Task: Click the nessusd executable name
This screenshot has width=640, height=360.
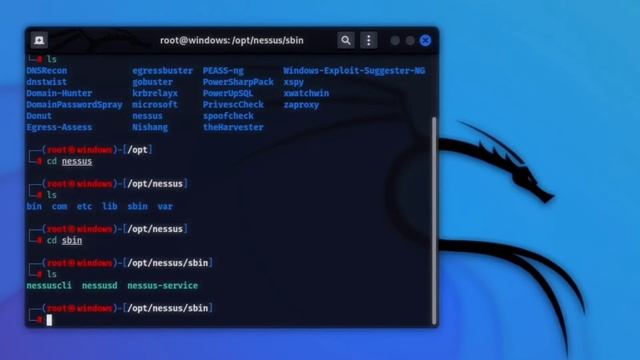Action: click(x=100, y=286)
